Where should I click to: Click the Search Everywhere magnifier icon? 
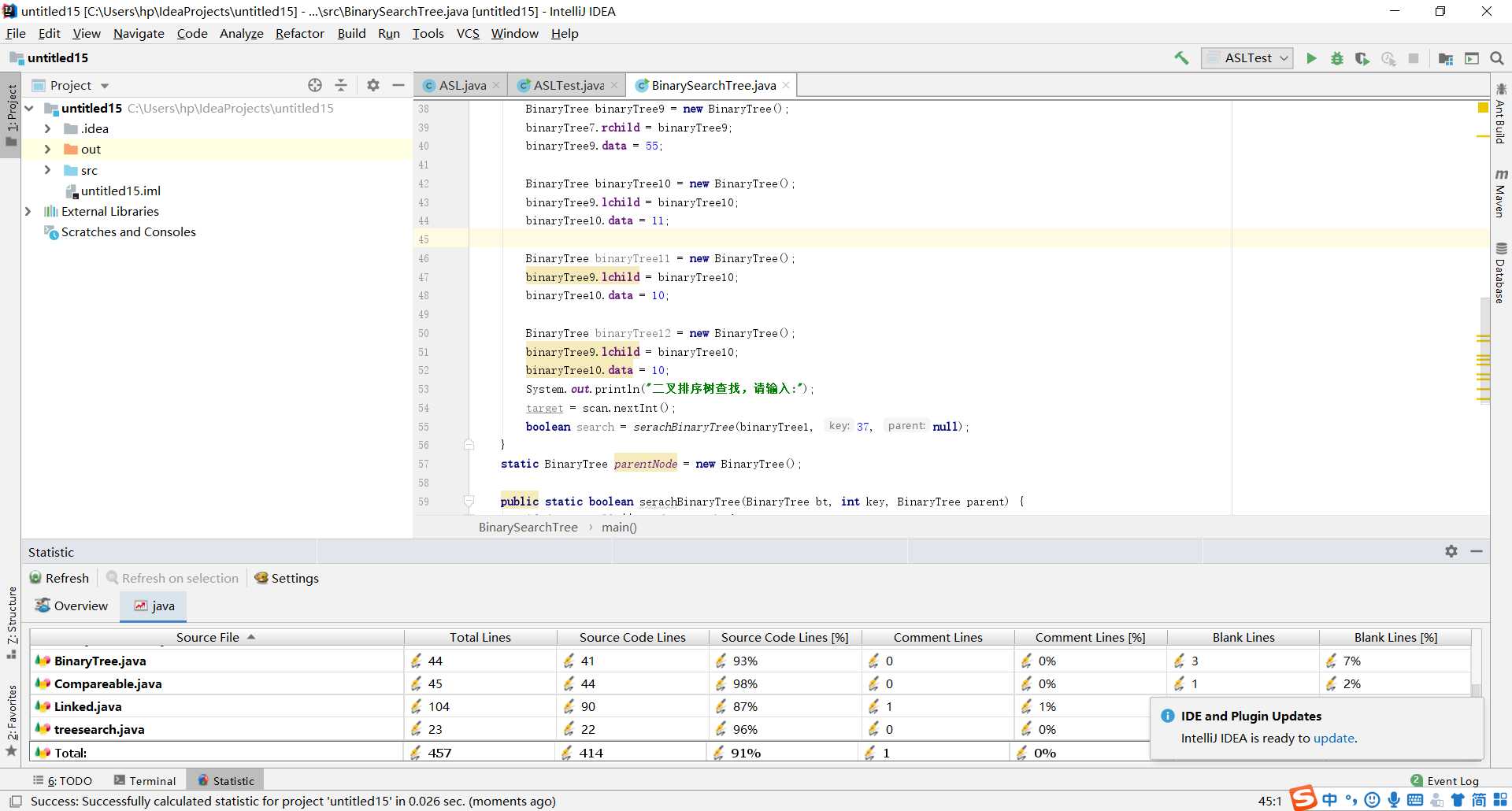click(1497, 58)
